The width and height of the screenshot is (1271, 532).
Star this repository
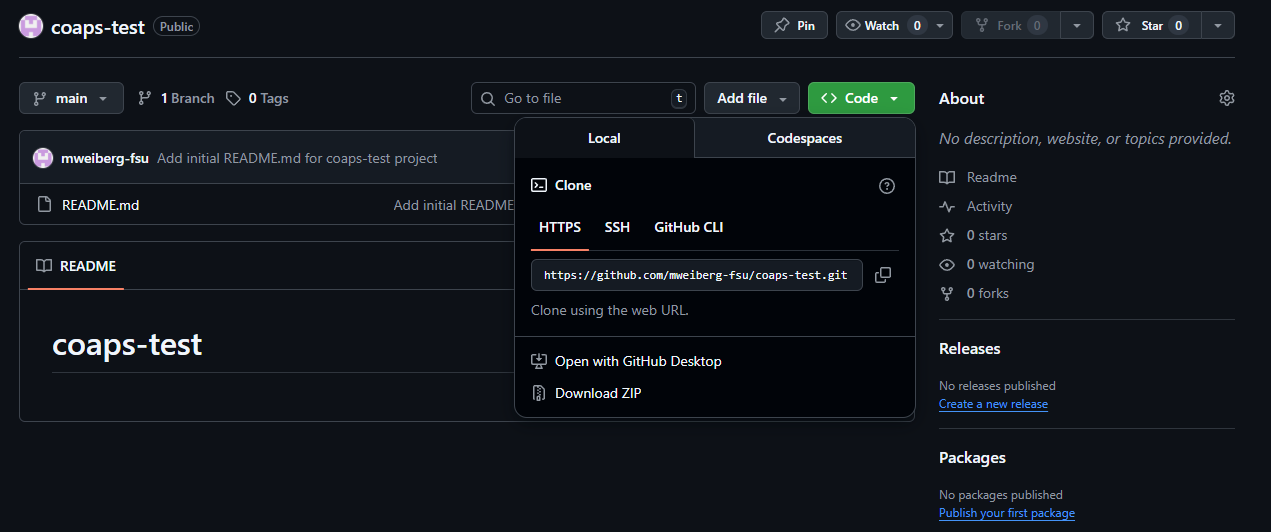[x=1152, y=26]
